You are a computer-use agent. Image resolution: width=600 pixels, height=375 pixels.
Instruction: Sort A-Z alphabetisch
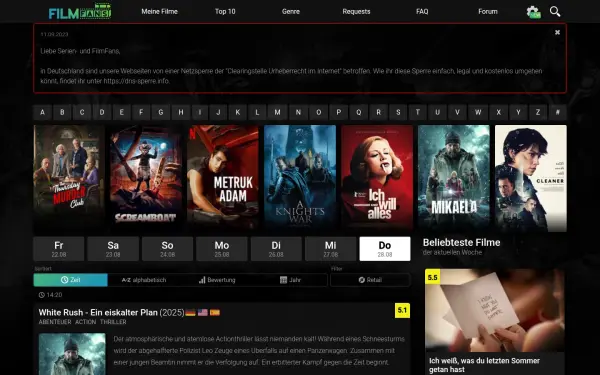pyautogui.click(x=144, y=280)
